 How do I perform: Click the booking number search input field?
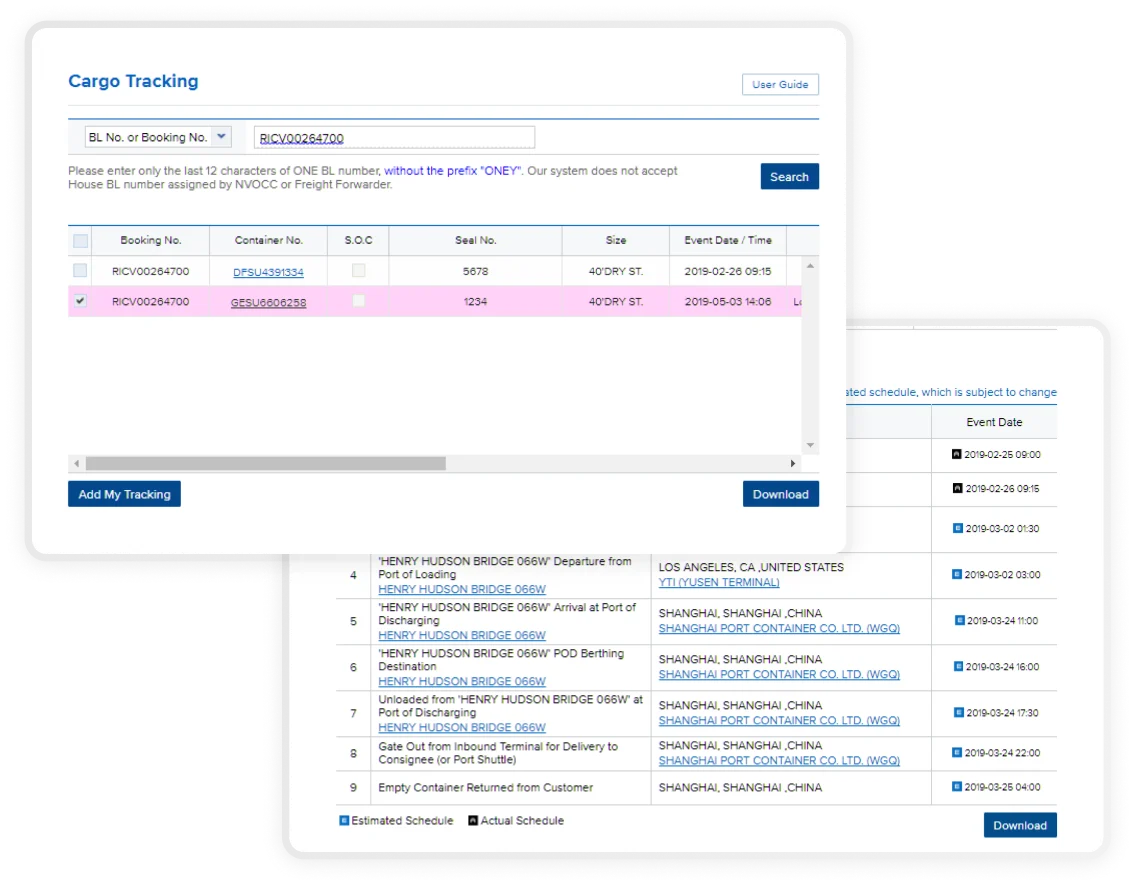pyautogui.click(x=394, y=138)
